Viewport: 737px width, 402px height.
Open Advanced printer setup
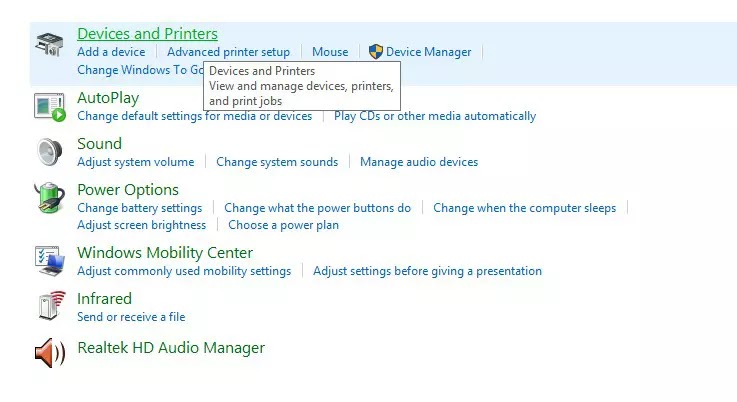point(228,52)
